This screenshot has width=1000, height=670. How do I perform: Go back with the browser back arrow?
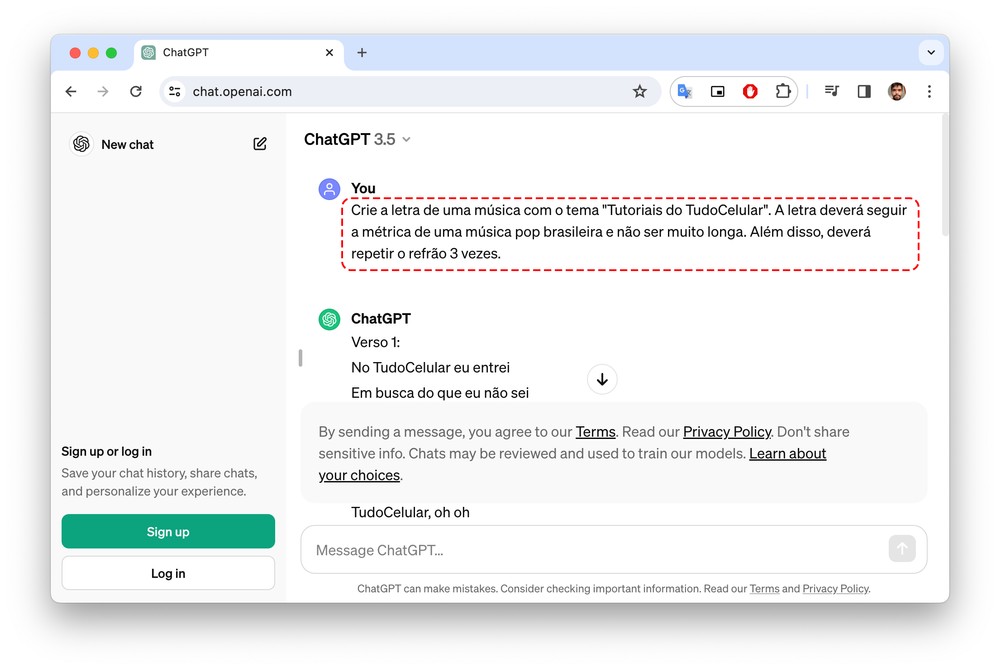click(x=71, y=92)
